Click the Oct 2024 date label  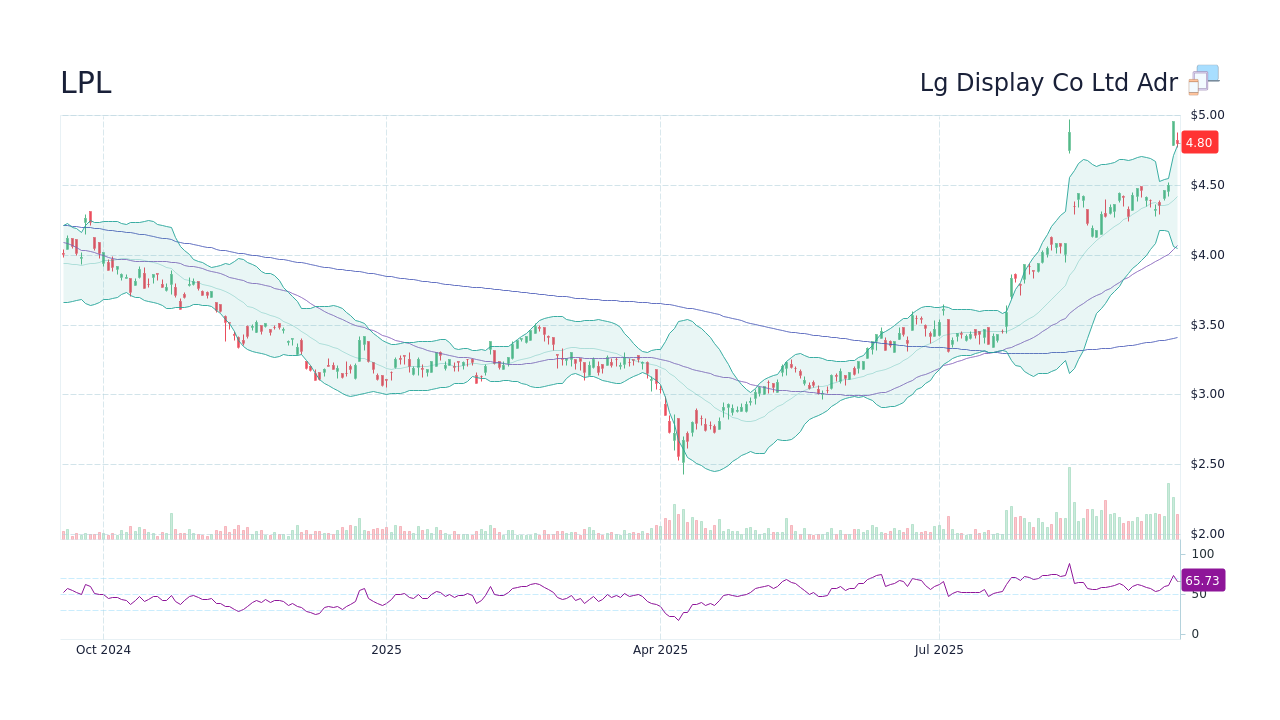[x=103, y=649]
